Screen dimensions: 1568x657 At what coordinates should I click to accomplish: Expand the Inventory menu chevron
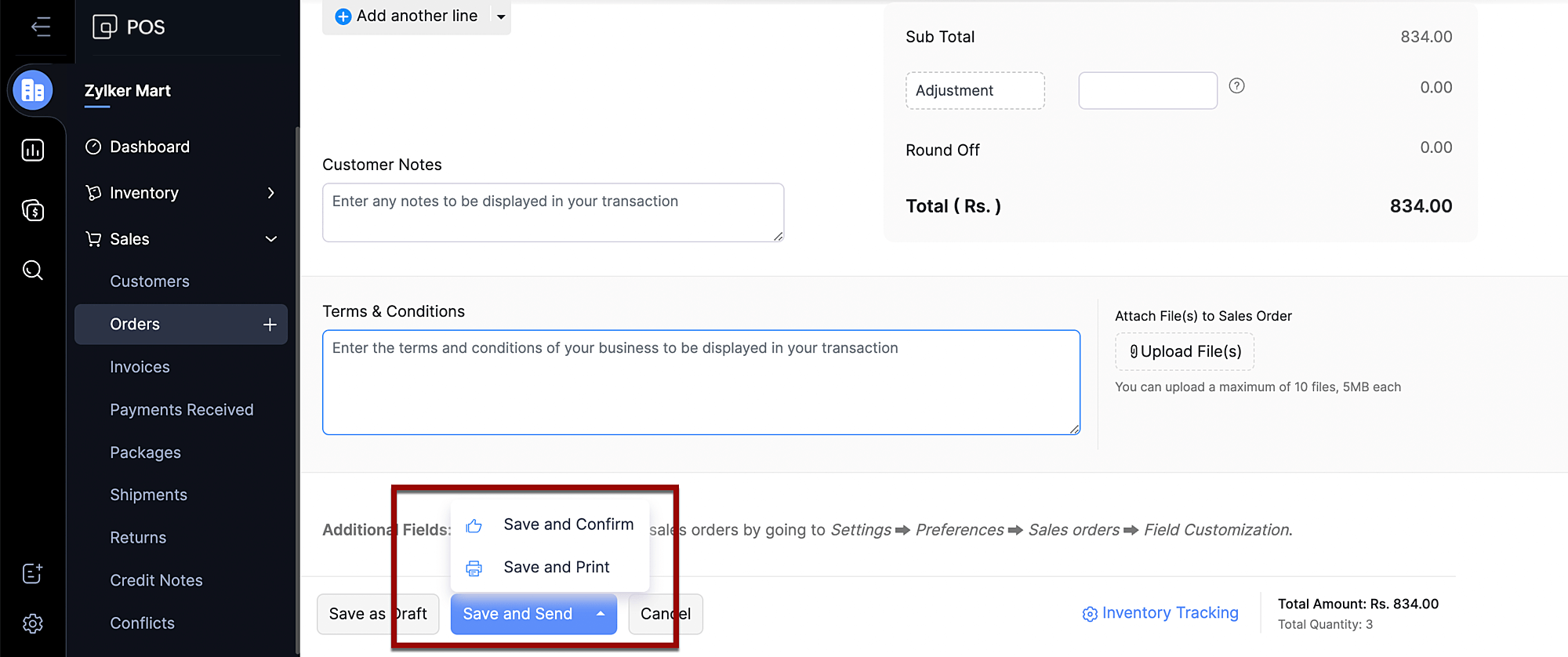(271, 193)
